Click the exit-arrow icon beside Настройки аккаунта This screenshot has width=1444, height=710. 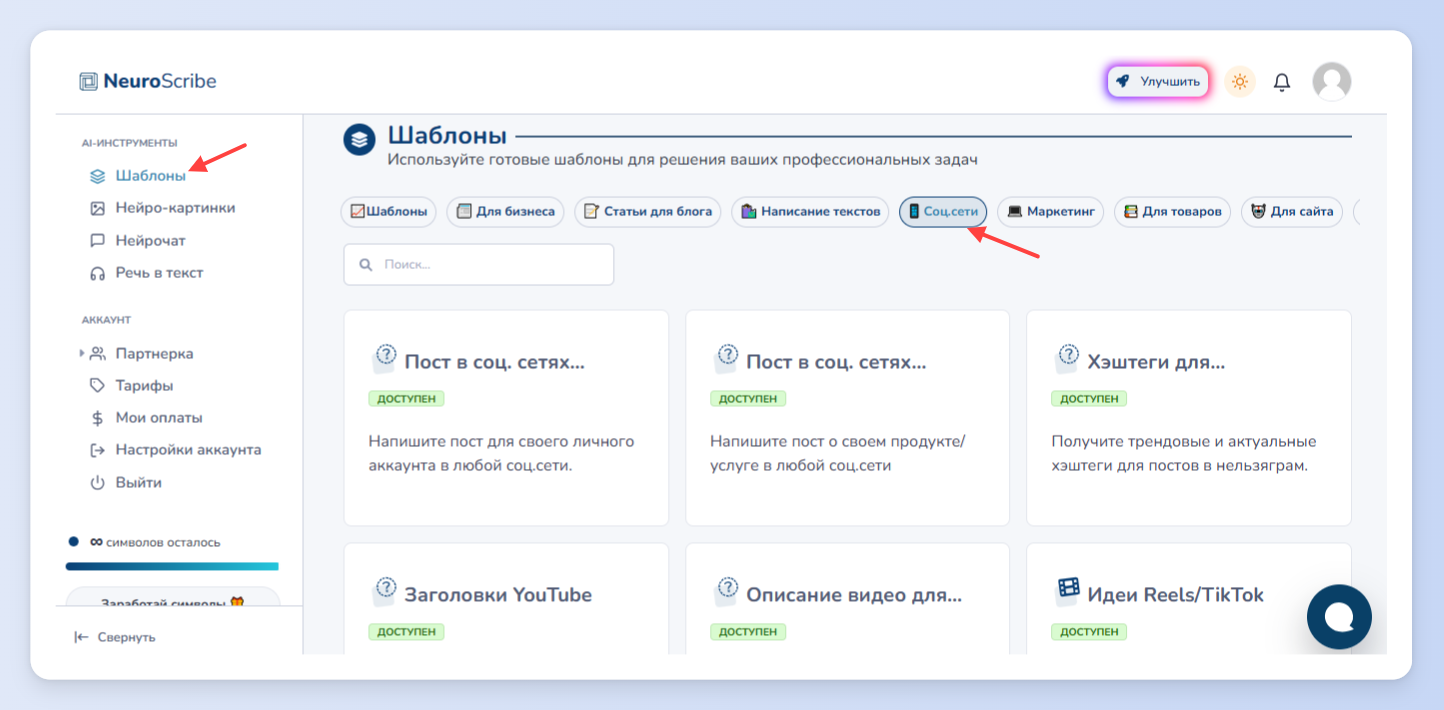97,450
